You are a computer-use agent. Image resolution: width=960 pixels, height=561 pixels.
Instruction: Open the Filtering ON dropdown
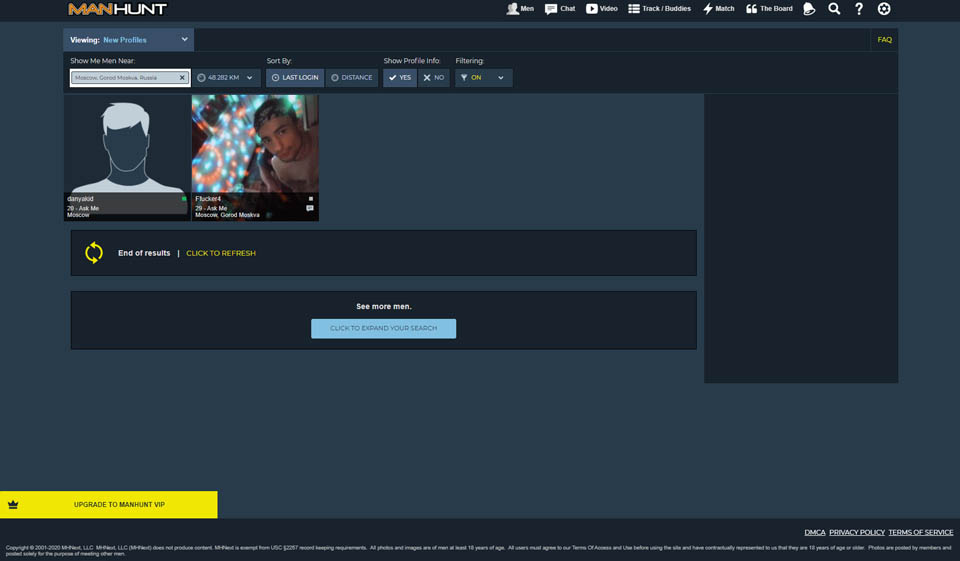point(484,78)
